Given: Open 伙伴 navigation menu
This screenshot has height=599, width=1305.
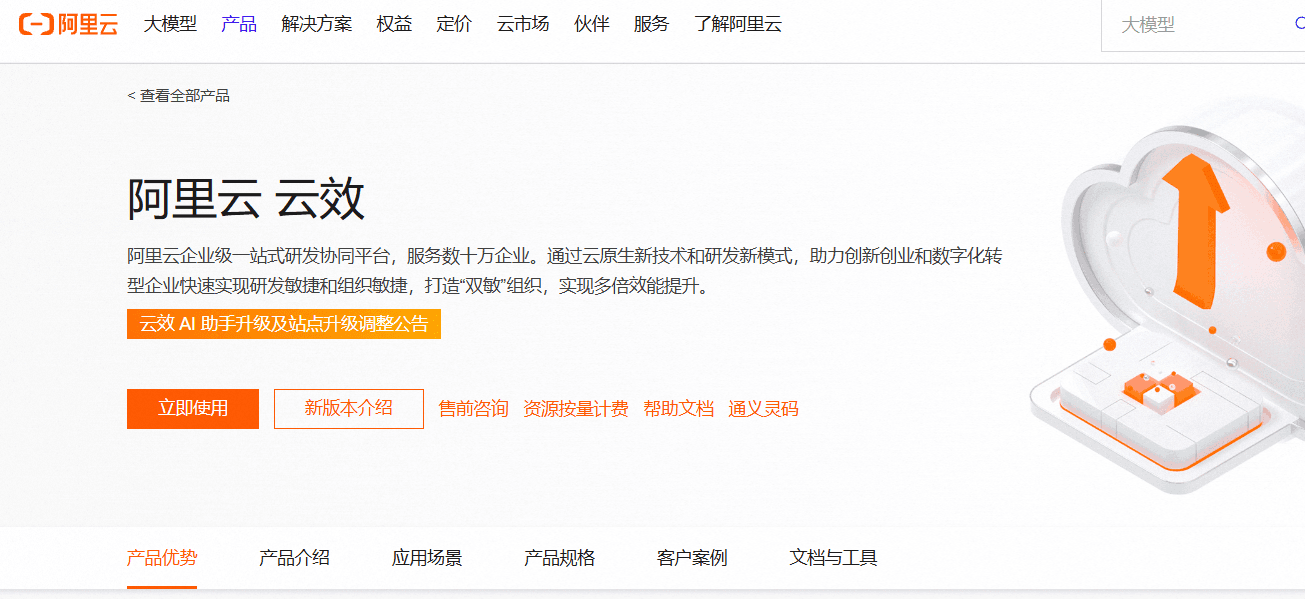Looking at the screenshot, I should point(592,24).
